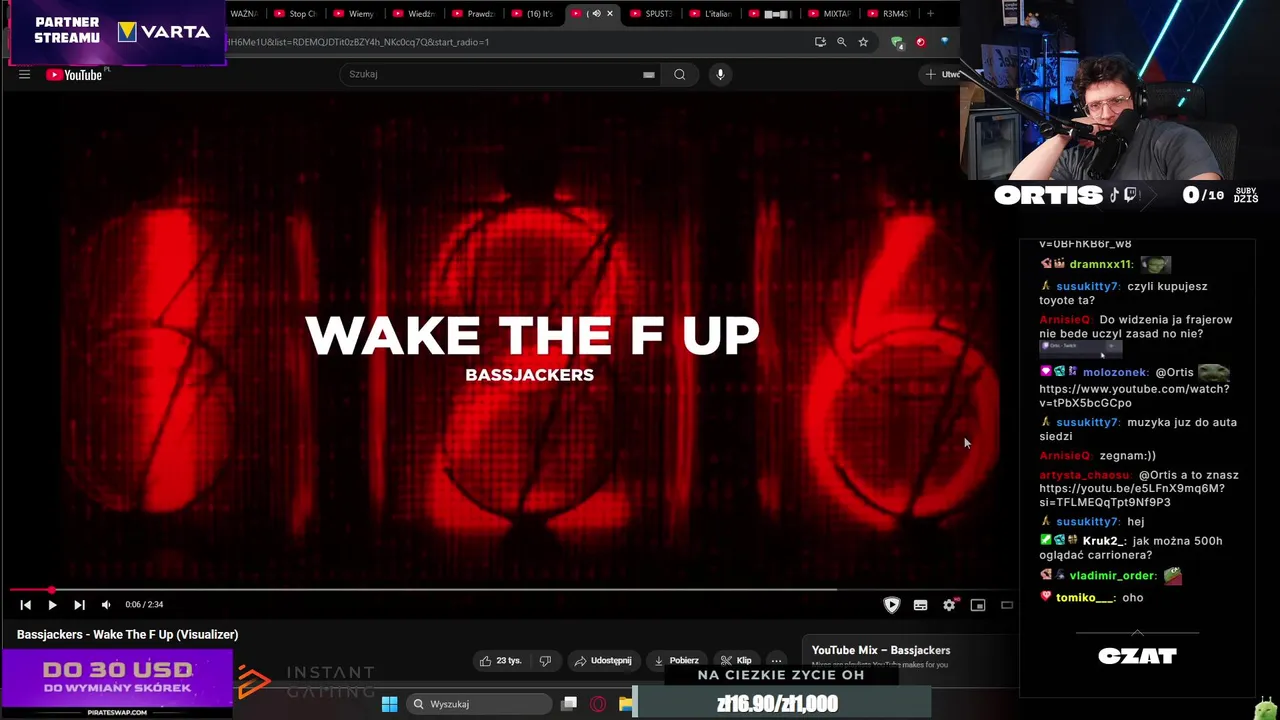Click the 0:06 / 2:34 time display
The height and width of the screenshot is (720, 1280).
coord(144,604)
